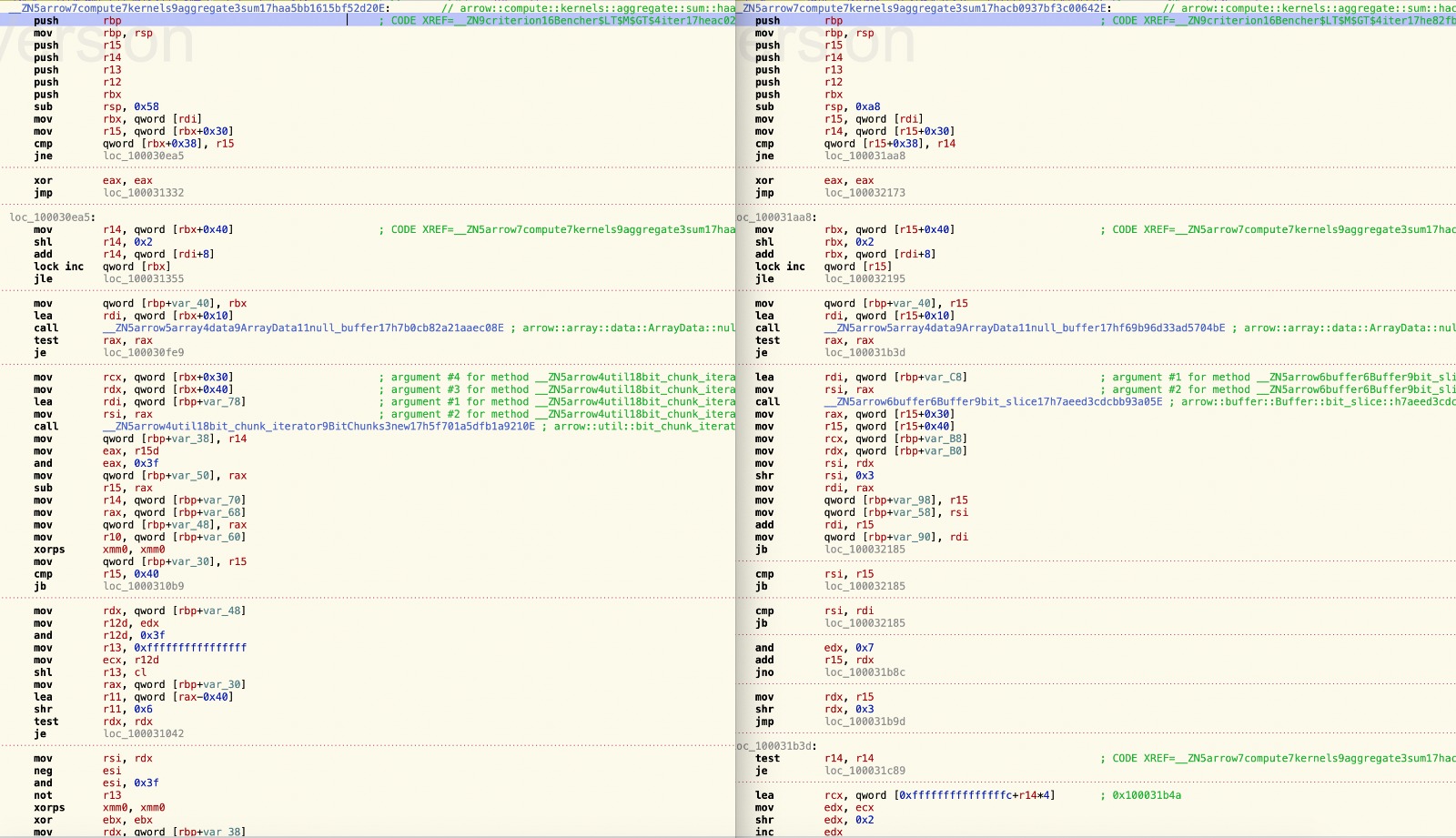
Task: Follow the je loc_100031b3d jump target
Action: pyautogui.click(x=864, y=353)
